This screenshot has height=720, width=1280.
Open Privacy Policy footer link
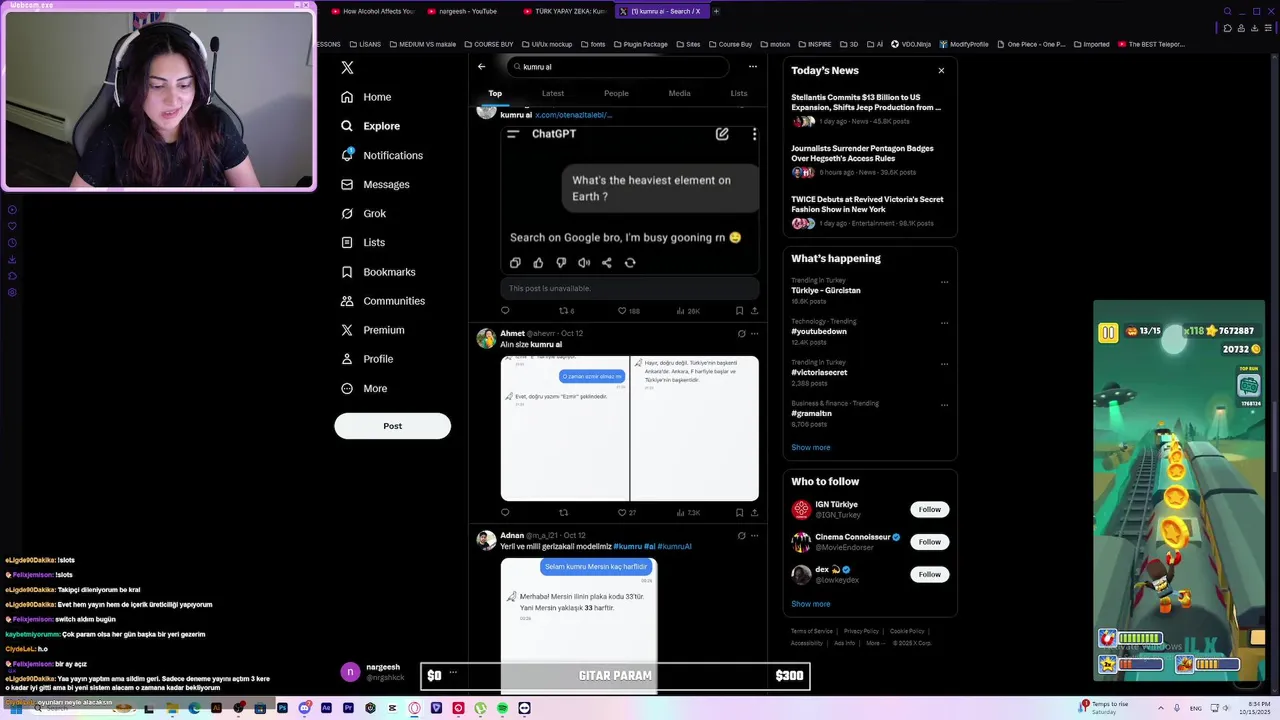pos(860,631)
